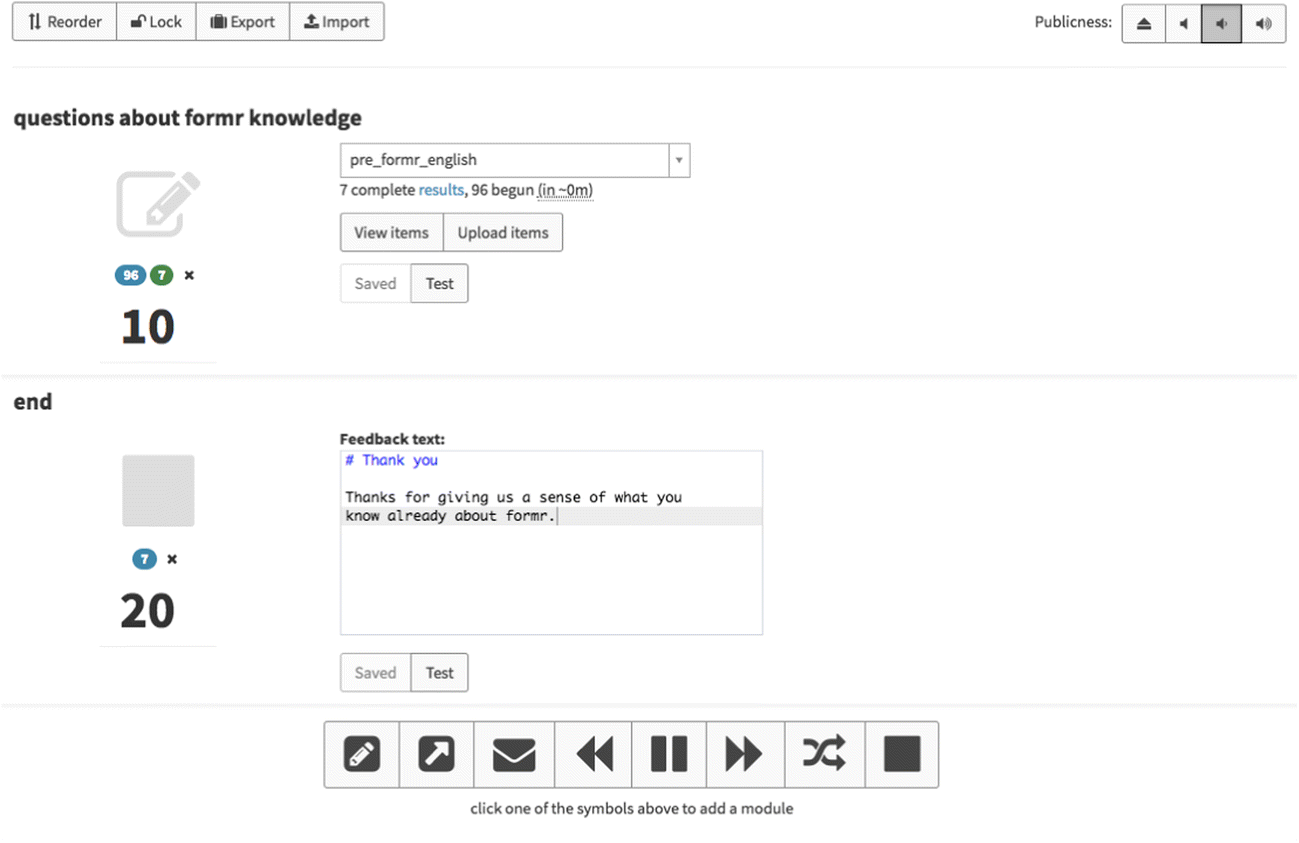The height and width of the screenshot is (843, 1299).
Task: Click into the Feedback text editor
Action: pos(551,542)
